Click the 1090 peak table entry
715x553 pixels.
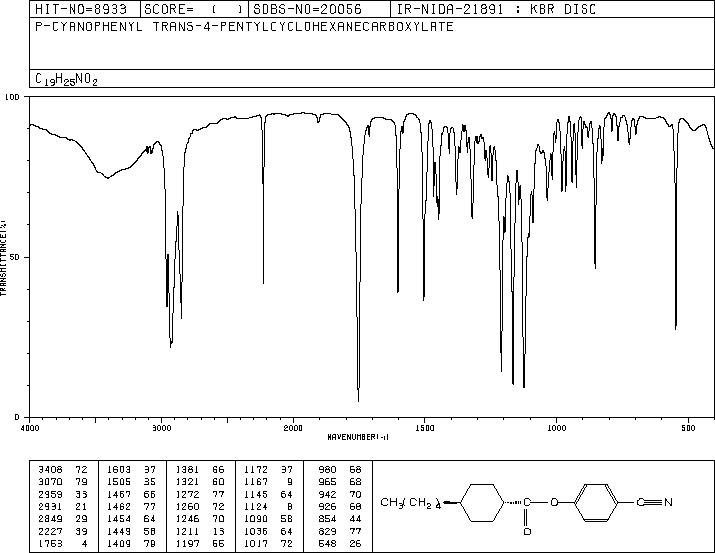269,519
